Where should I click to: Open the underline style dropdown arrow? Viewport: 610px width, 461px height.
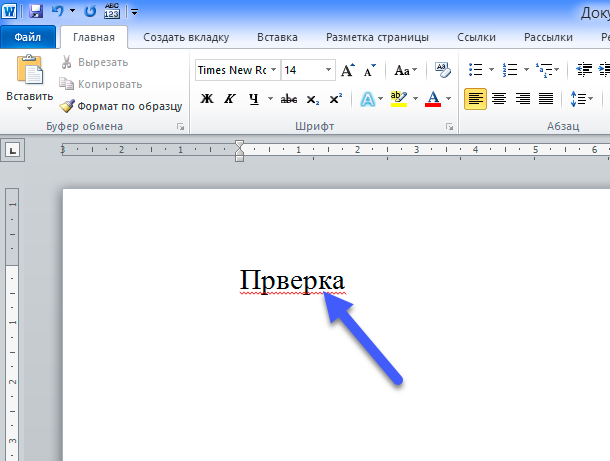(270, 99)
